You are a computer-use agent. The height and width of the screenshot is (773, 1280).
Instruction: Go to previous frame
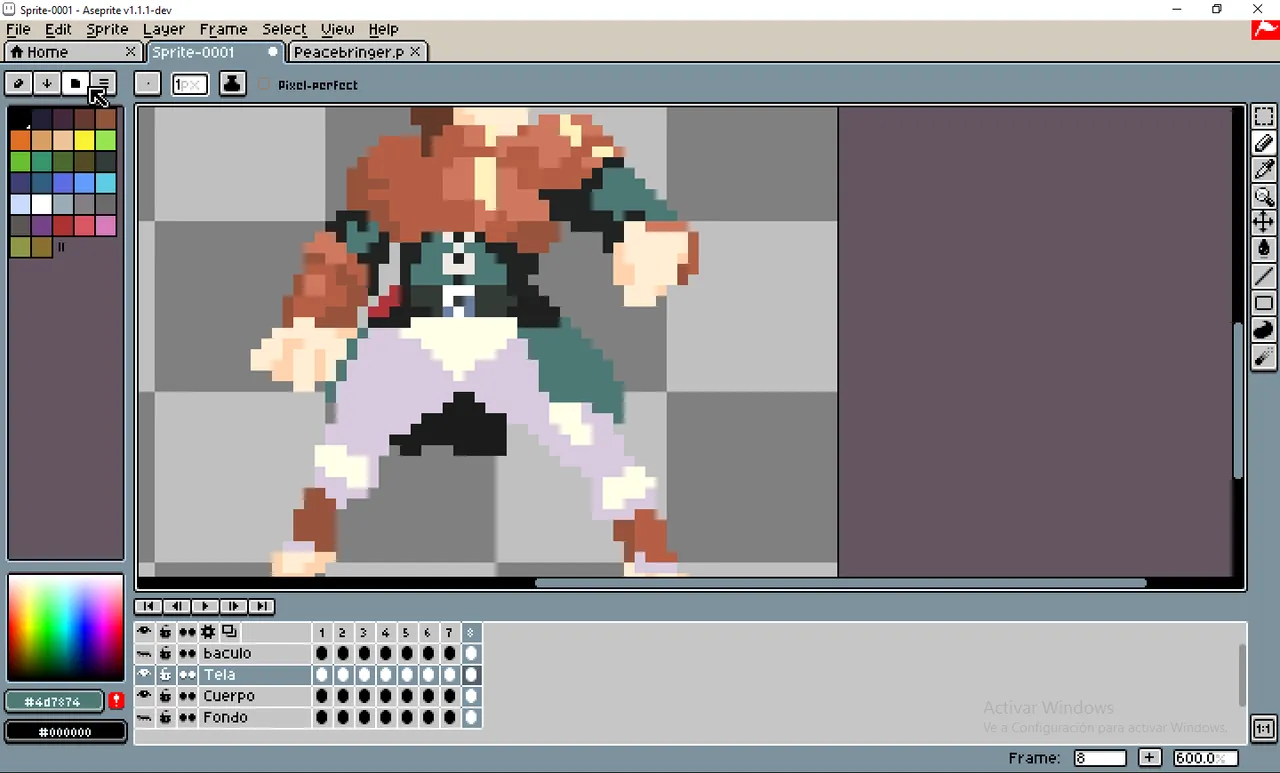176,606
